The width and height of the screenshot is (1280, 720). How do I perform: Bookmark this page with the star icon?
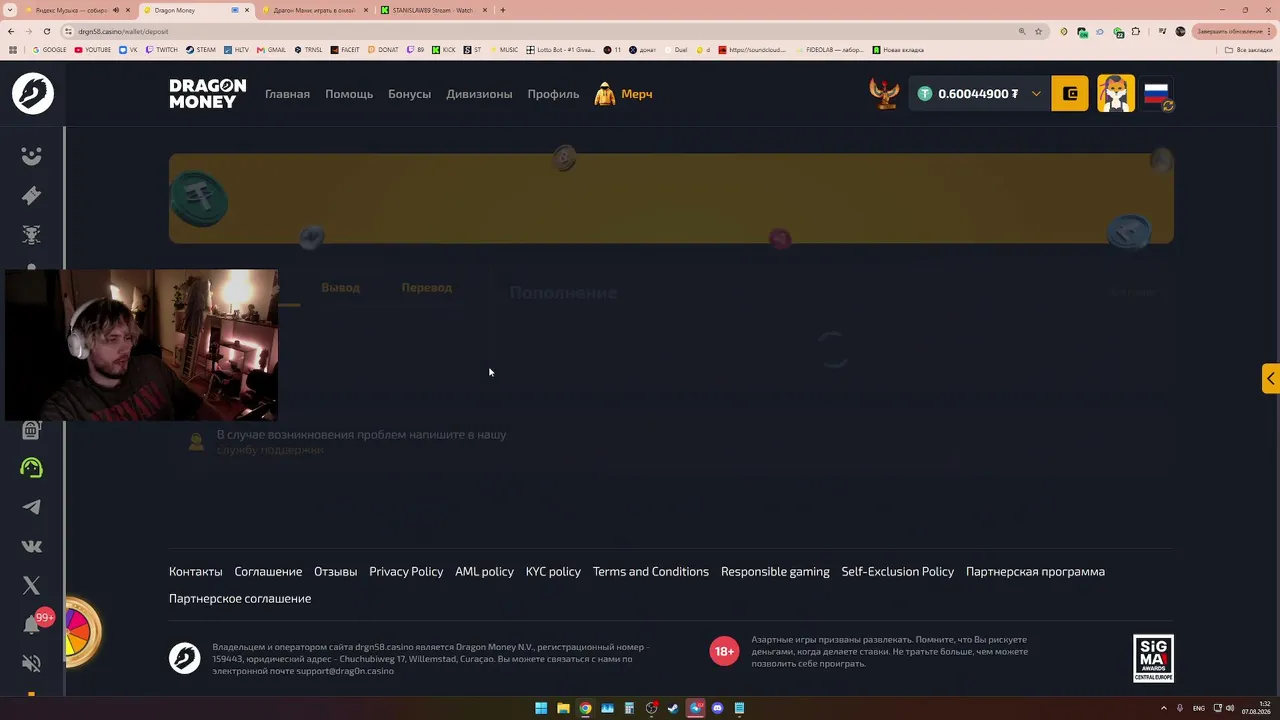point(1038,31)
